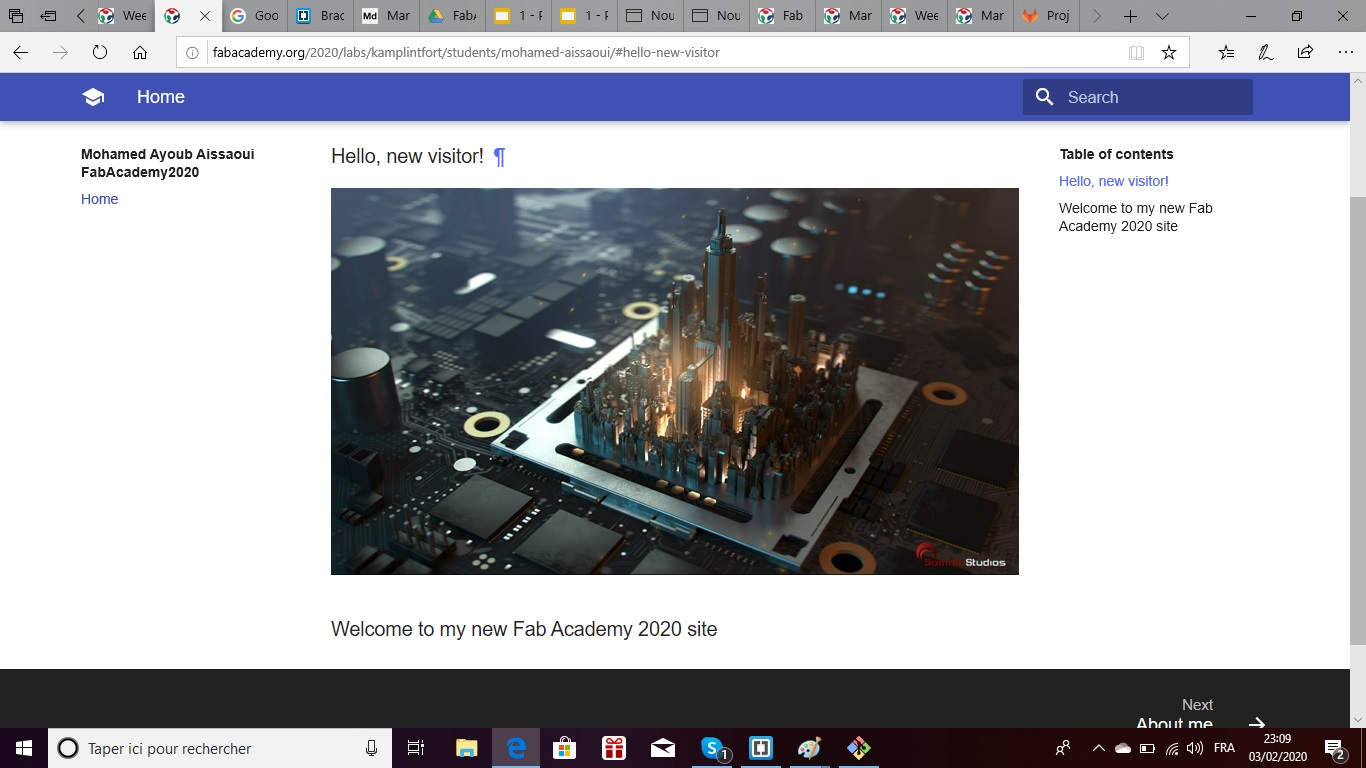Switch to reading view
Screen dimensions: 1366x768
point(1136,53)
